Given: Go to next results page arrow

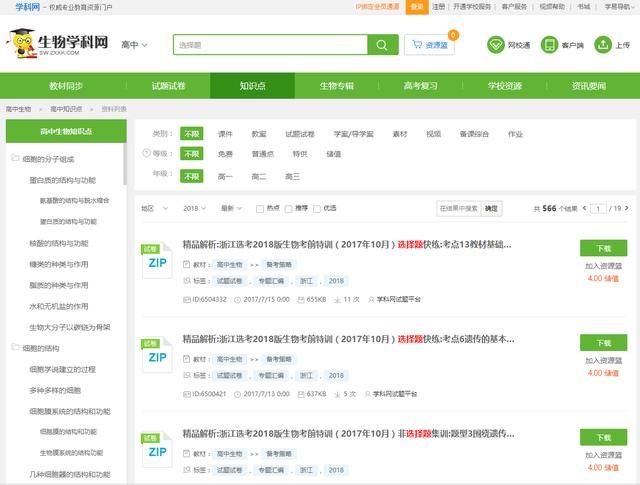Looking at the screenshot, I should (x=627, y=208).
